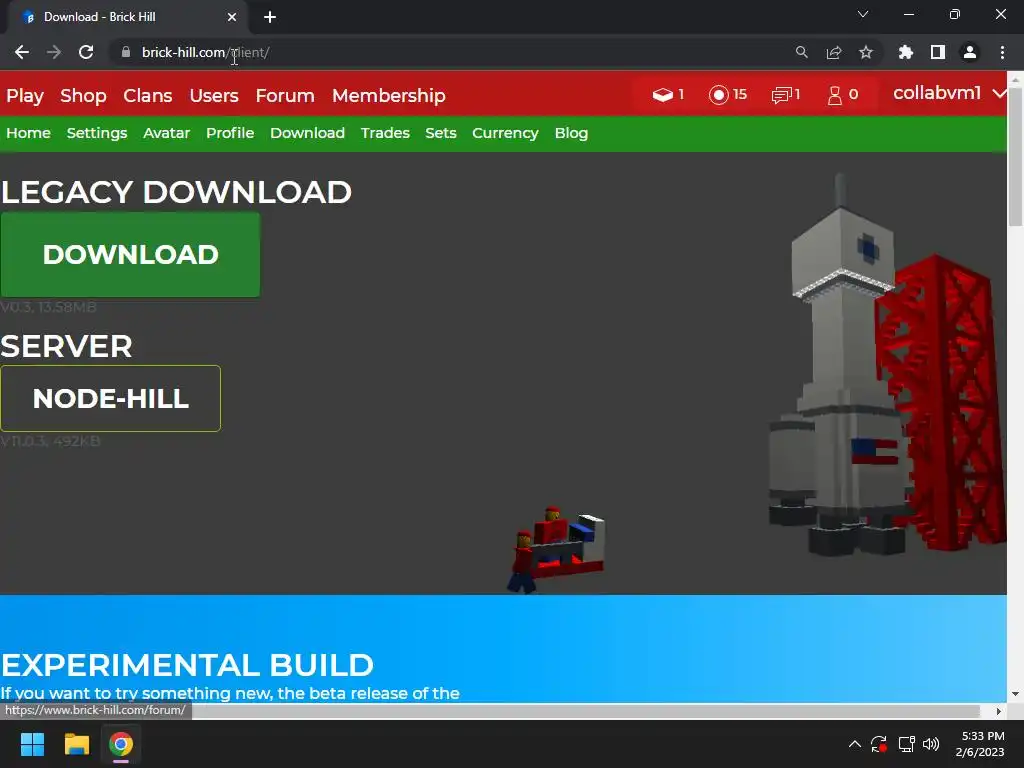The height and width of the screenshot is (768, 1024).
Task: Open the Blog link
Action: tap(571, 133)
